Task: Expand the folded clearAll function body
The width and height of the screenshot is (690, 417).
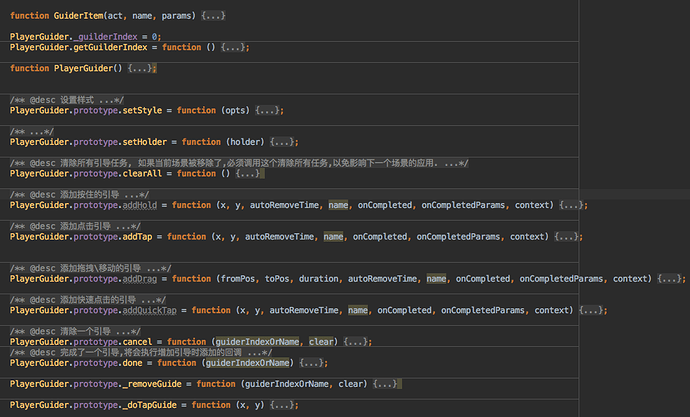Action: coord(247,173)
